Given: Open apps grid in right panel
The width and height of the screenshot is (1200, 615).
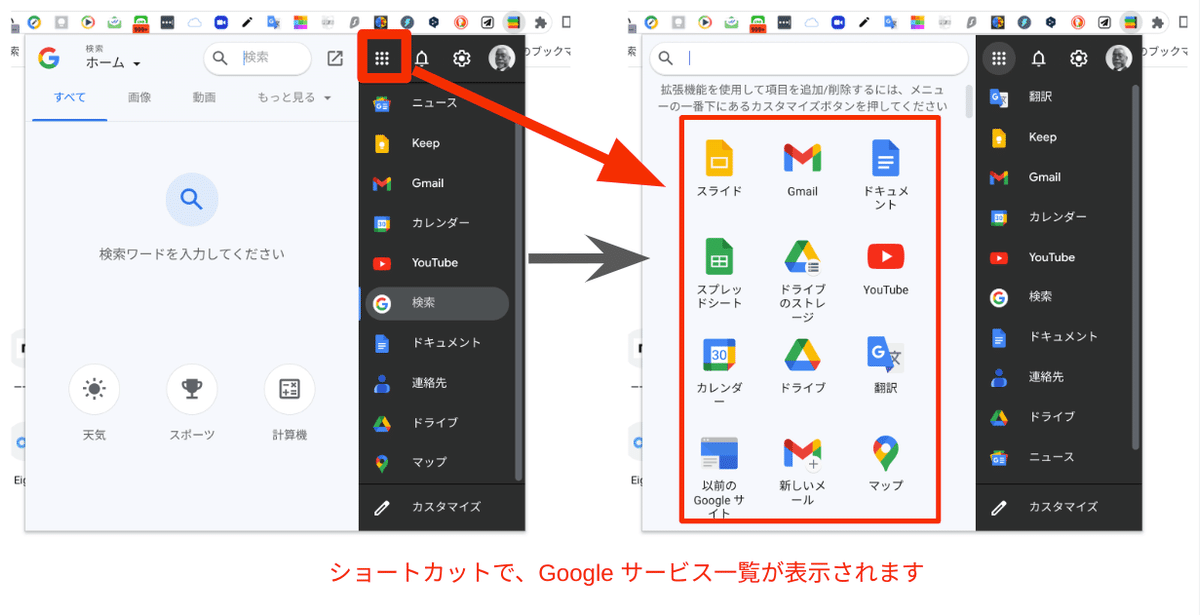Looking at the screenshot, I should [998, 58].
